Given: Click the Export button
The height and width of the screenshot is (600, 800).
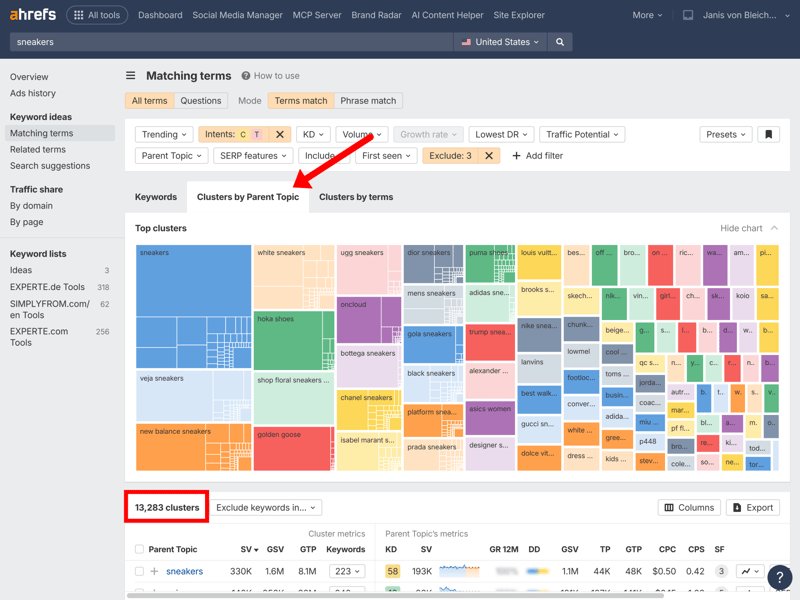Looking at the screenshot, I should pyautogui.click(x=753, y=508).
